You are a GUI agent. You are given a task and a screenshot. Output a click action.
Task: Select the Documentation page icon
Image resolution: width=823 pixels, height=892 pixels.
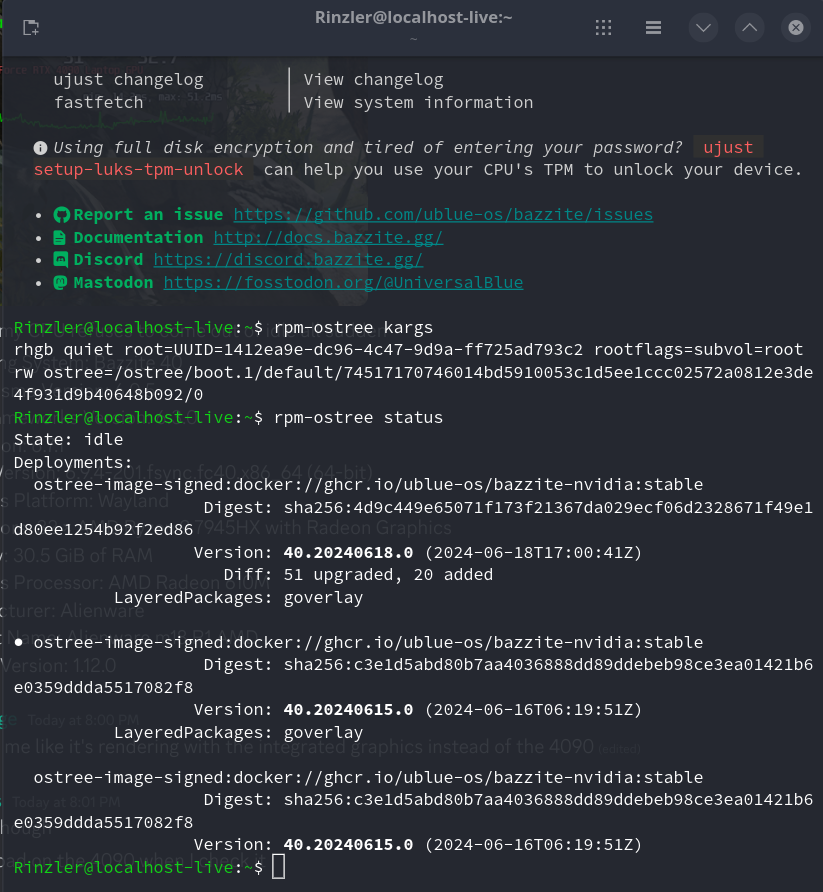[61, 237]
